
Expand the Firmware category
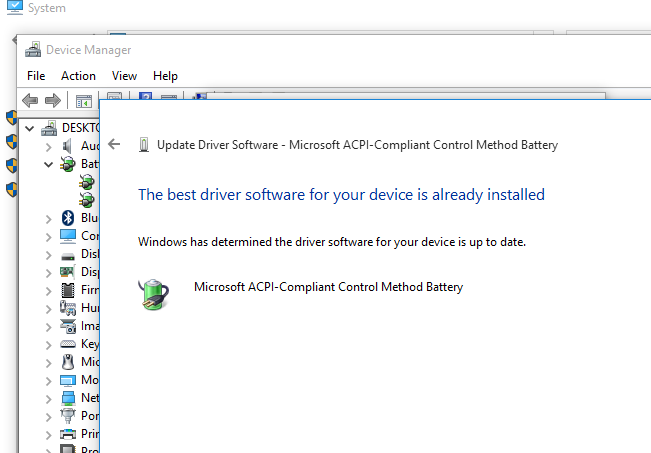49,291
